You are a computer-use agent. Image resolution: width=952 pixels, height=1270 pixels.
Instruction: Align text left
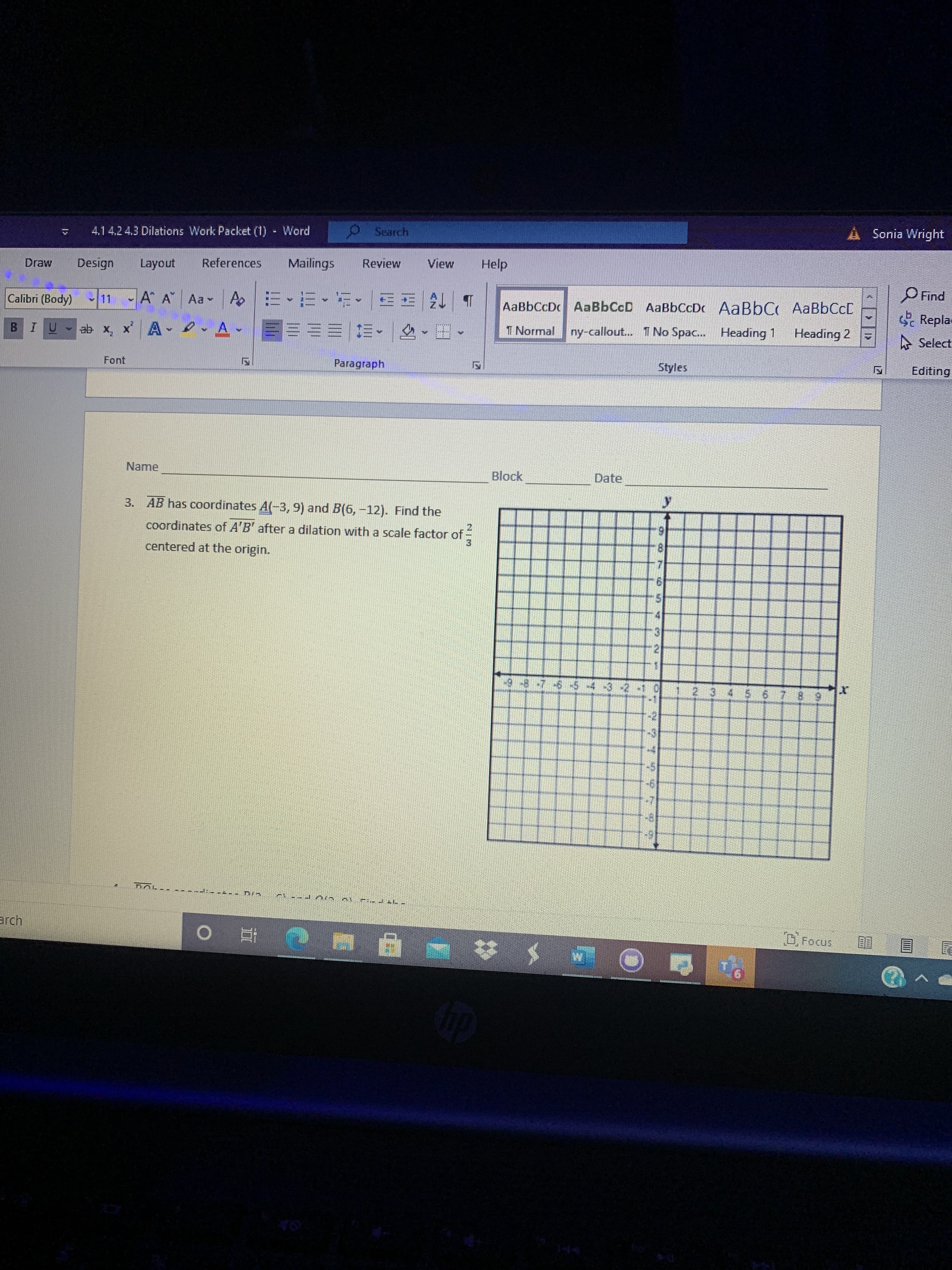(272, 330)
